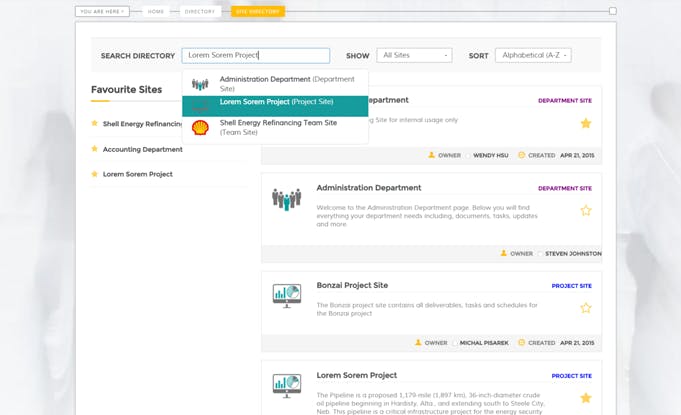
Task: Open Shell Energy Refinancing favourite site
Action: click(x=142, y=124)
